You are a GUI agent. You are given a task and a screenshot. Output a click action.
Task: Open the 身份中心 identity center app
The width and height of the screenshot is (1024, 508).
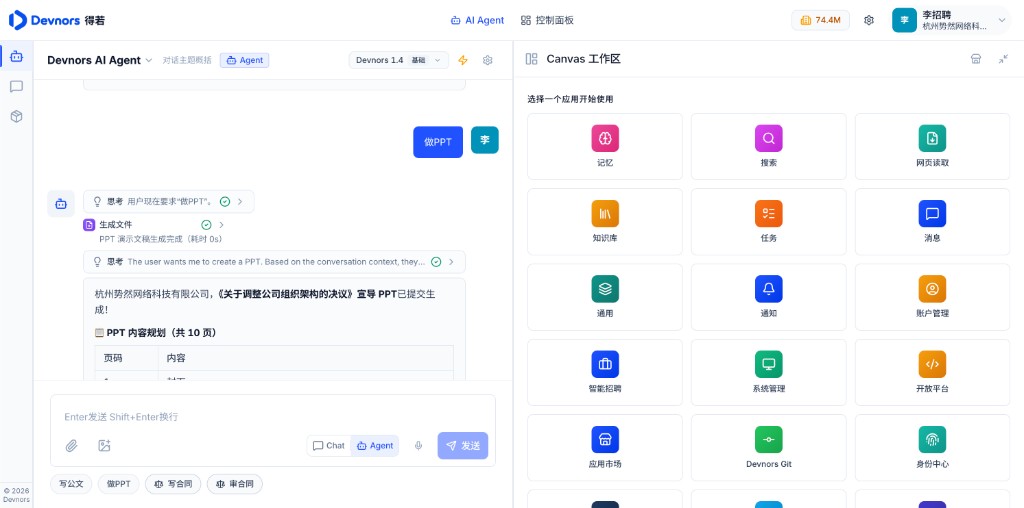(932, 448)
